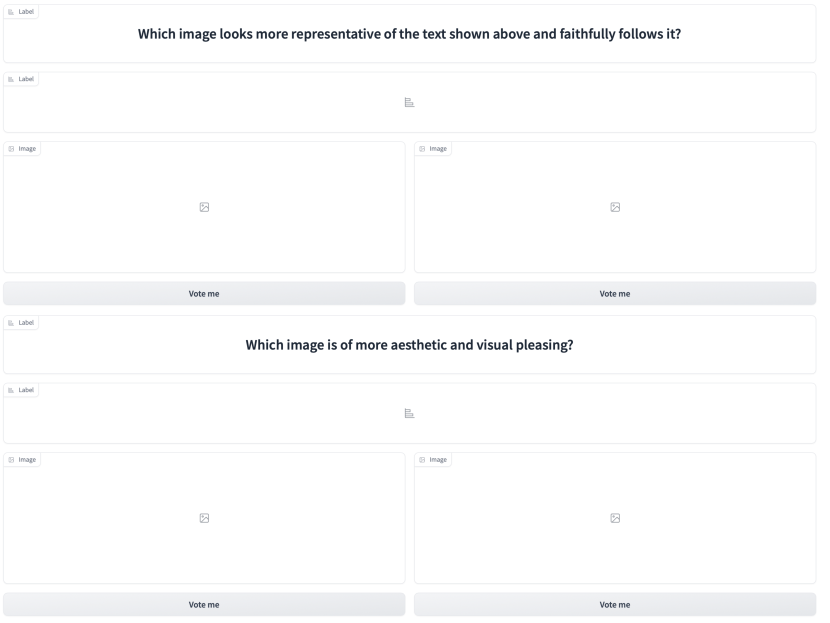Click the "Image" tag on the lower-right image box
The image size is (830, 623).
coord(433,460)
